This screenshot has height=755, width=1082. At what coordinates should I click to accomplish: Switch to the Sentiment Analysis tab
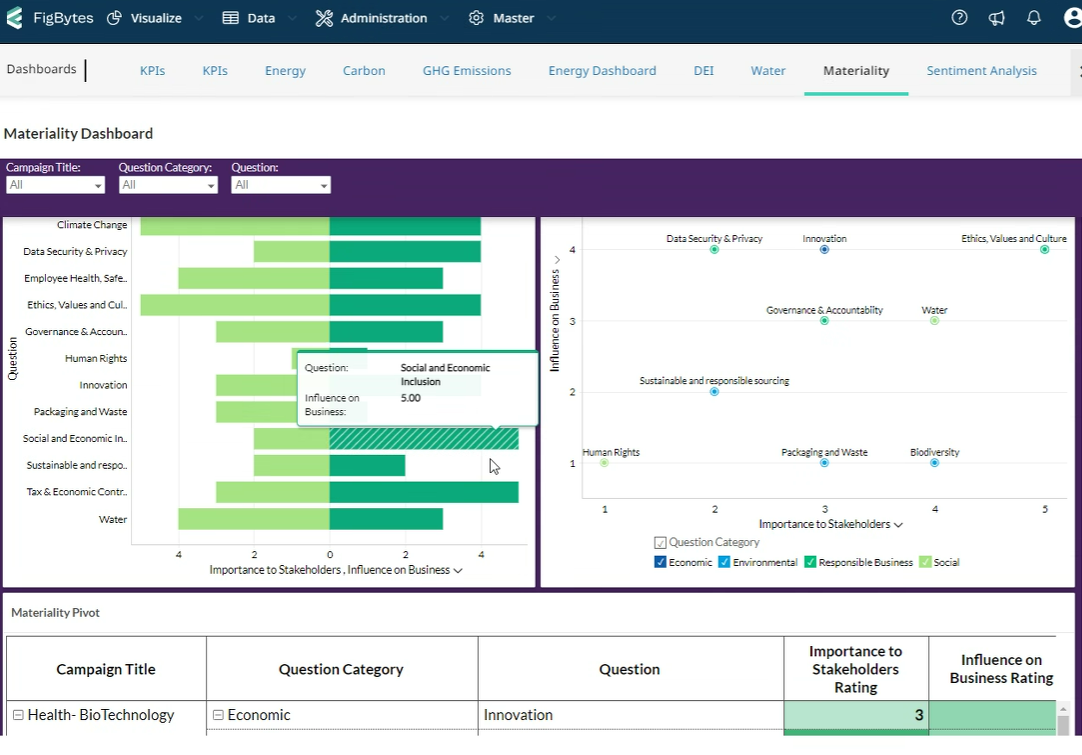pos(981,71)
